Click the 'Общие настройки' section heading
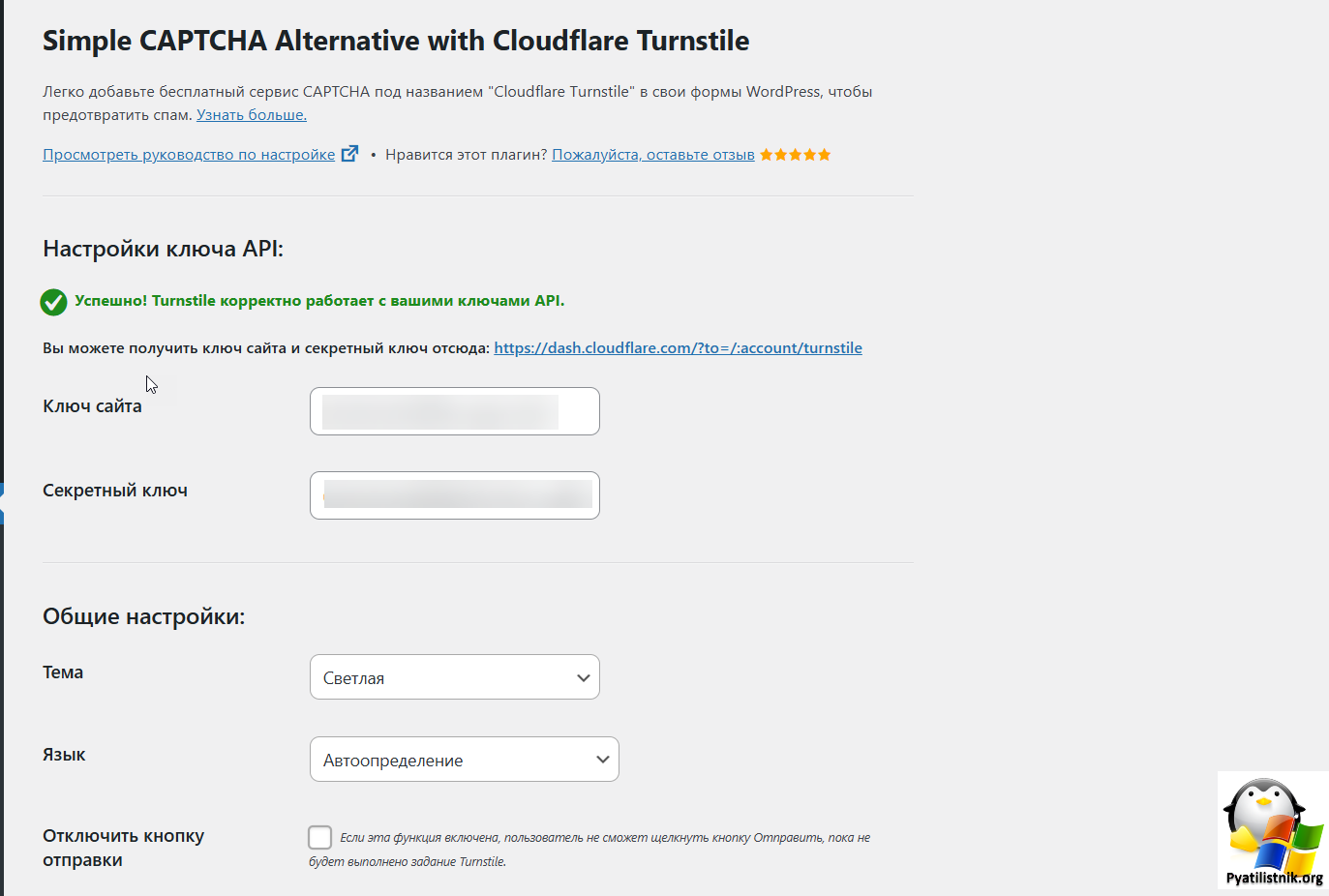Image resolution: width=1329 pixels, height=896 pixels. [x=143, y=616]
